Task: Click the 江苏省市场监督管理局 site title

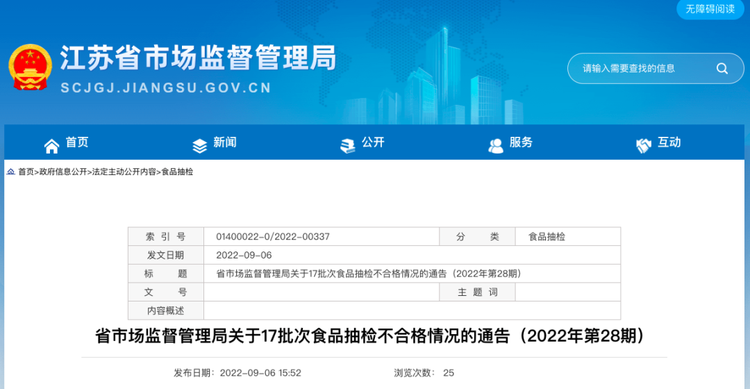Action: [x=198, y=58]
